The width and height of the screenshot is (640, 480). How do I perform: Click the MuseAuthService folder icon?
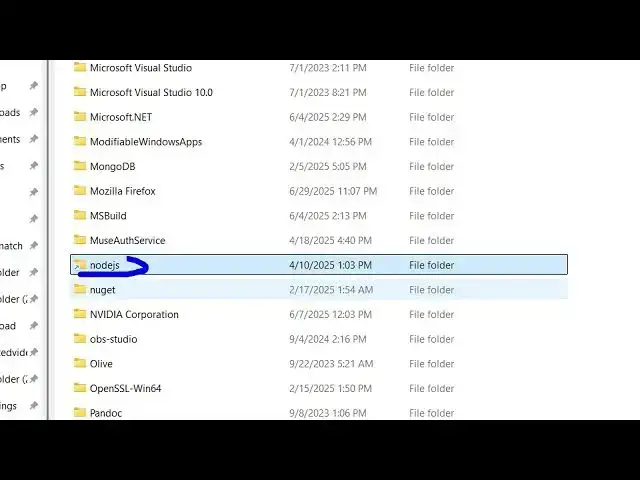tap(80, 240)
